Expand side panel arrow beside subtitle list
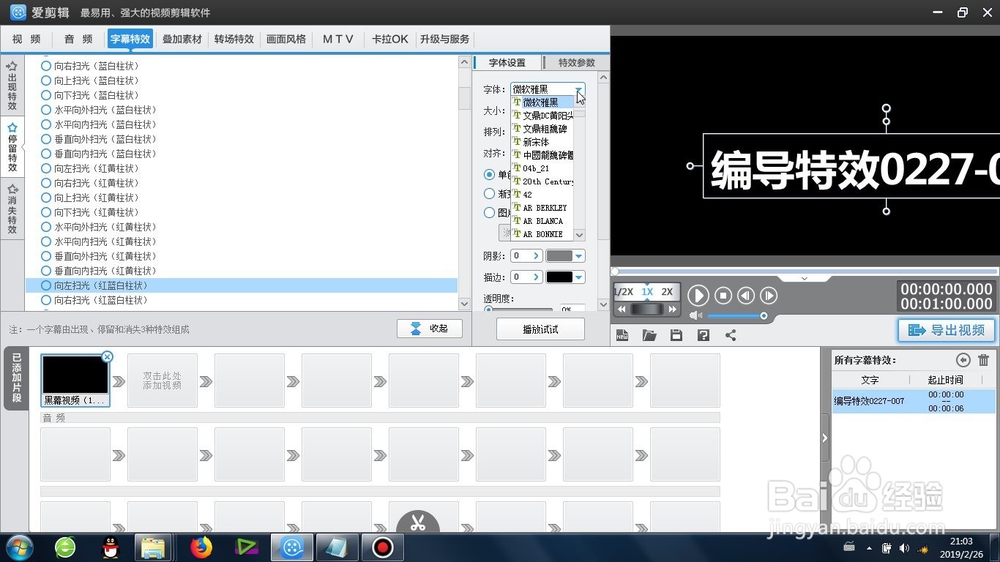The height and width of the screenshot is (562, 1000). click(825, 438)
